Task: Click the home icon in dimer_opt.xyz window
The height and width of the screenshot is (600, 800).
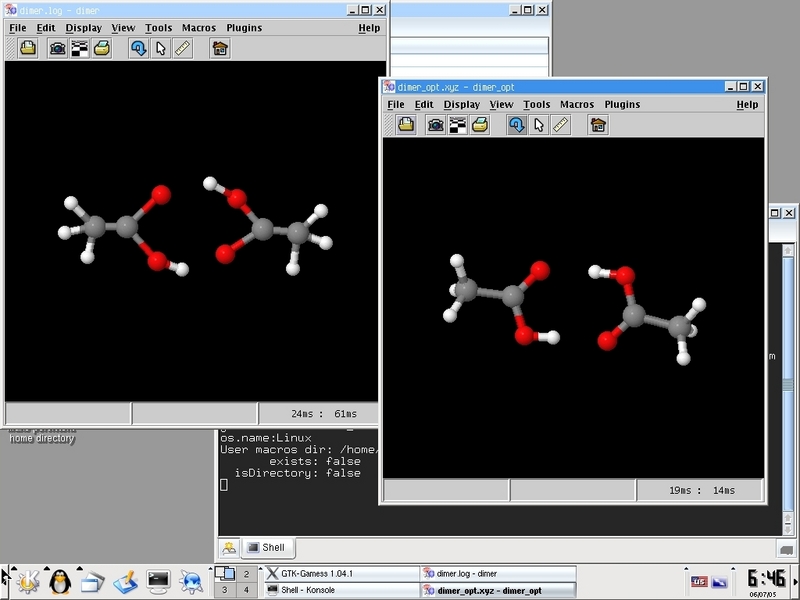Action: [x=598, y=125]
